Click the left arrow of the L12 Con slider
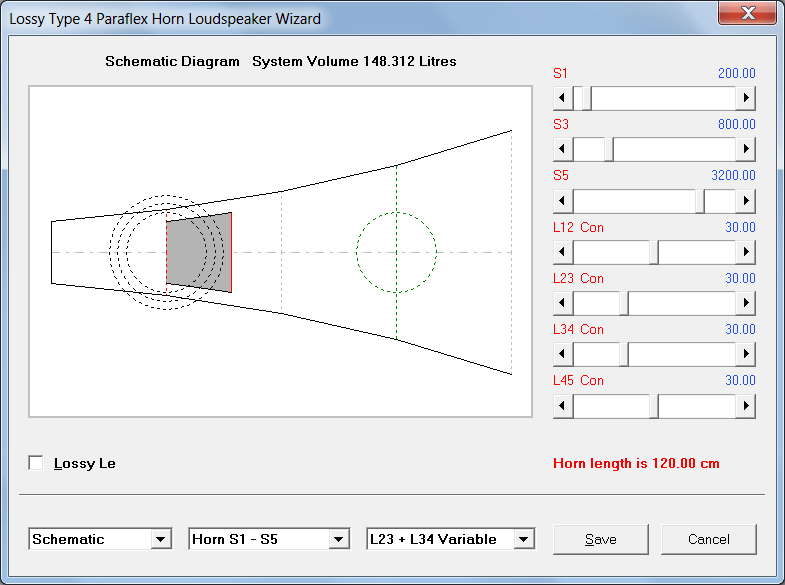Viewport: 785px width, 585px height. coord(563,252)
